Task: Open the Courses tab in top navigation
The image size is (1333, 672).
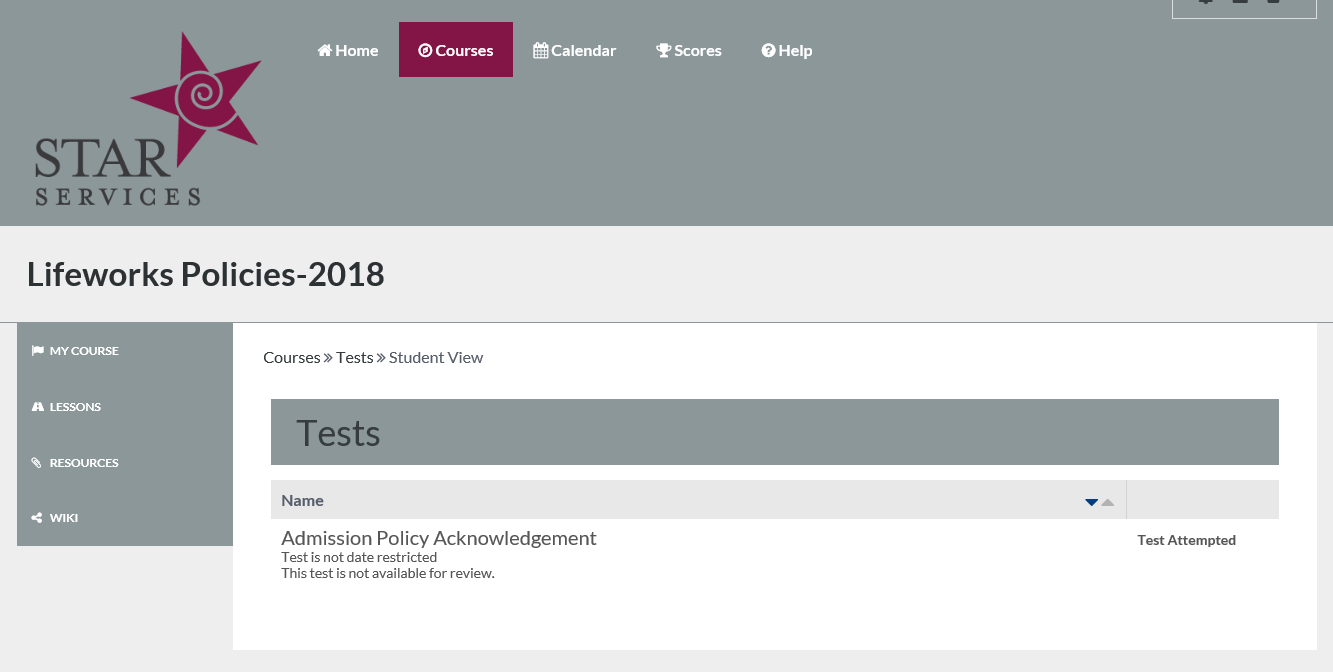Action: tap(456, 50)
